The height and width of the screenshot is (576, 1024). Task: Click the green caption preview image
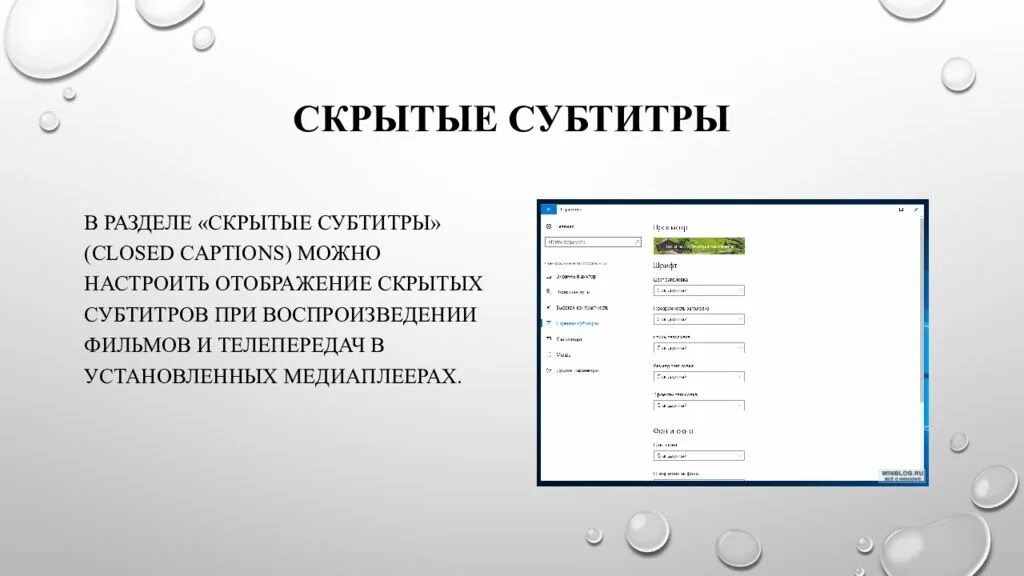click(699, 246)
